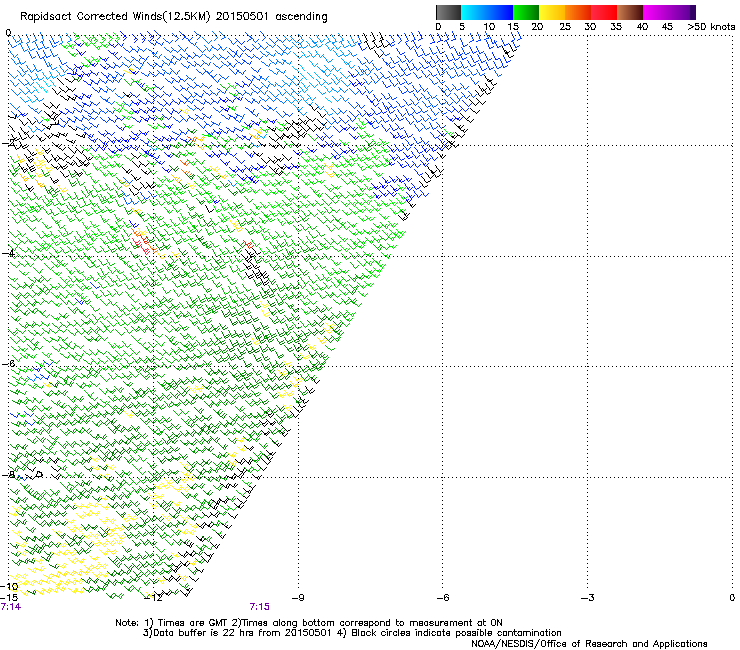The height and width of the screenshot is (650, 740).
Task: Click the purple '7:14' time label
Action: coord(11,607)
